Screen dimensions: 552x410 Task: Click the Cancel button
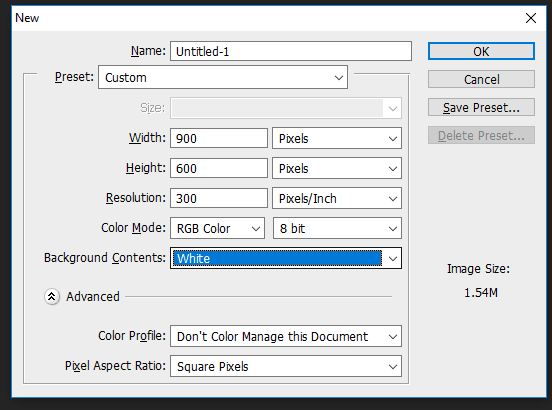(481, 79)
